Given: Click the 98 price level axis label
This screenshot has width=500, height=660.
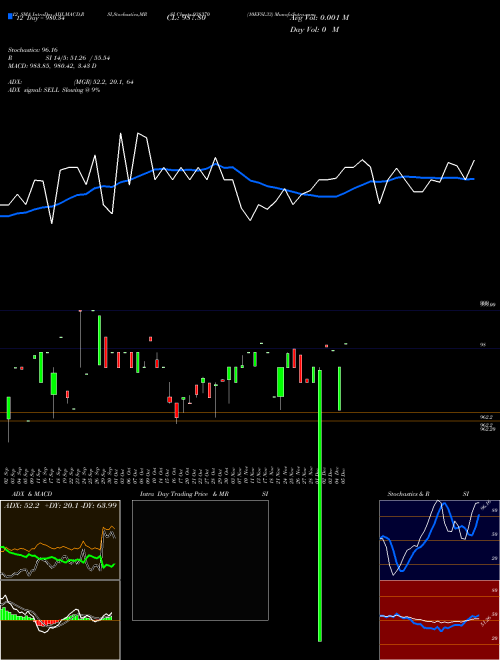Looking at the screenshot, I should 483,345.
